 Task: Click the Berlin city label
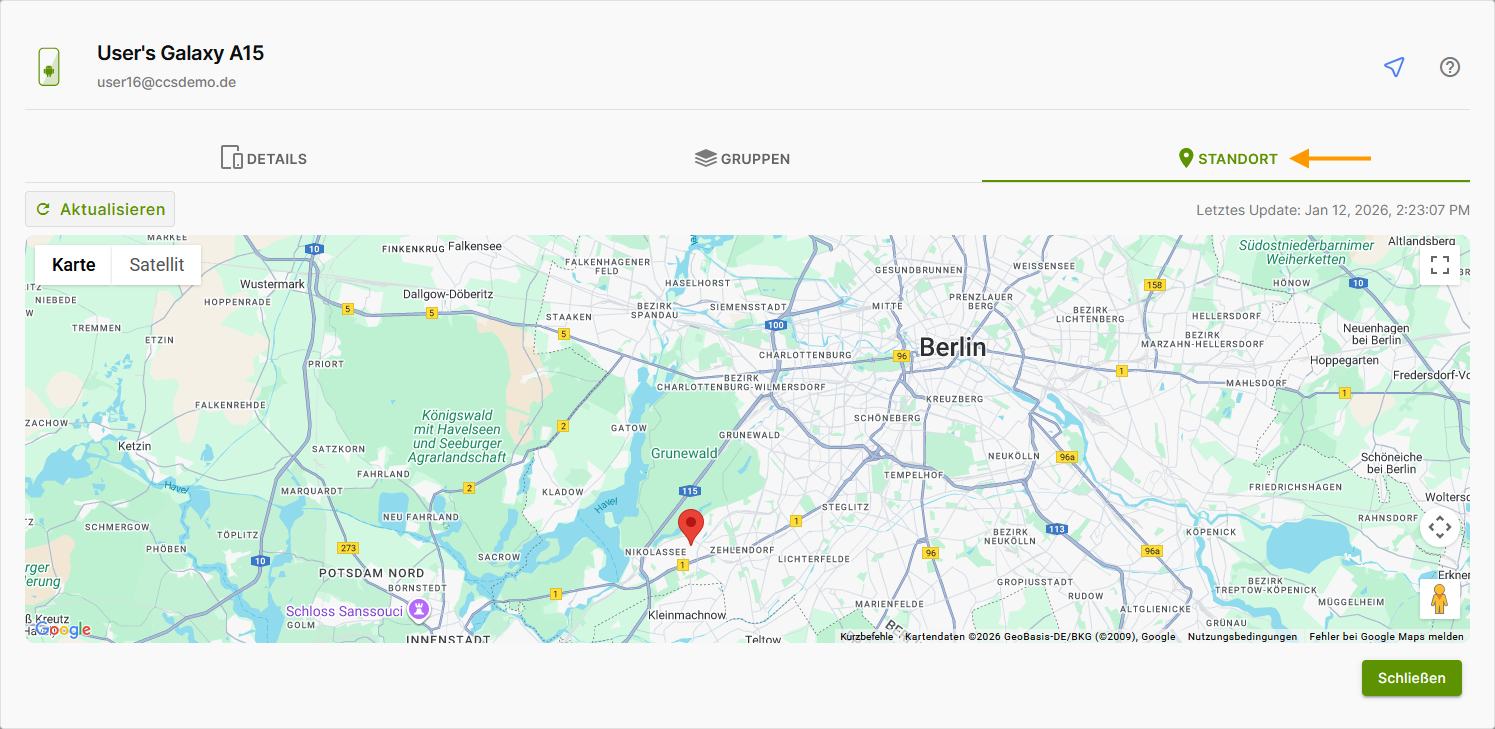[x=952, y=347]
